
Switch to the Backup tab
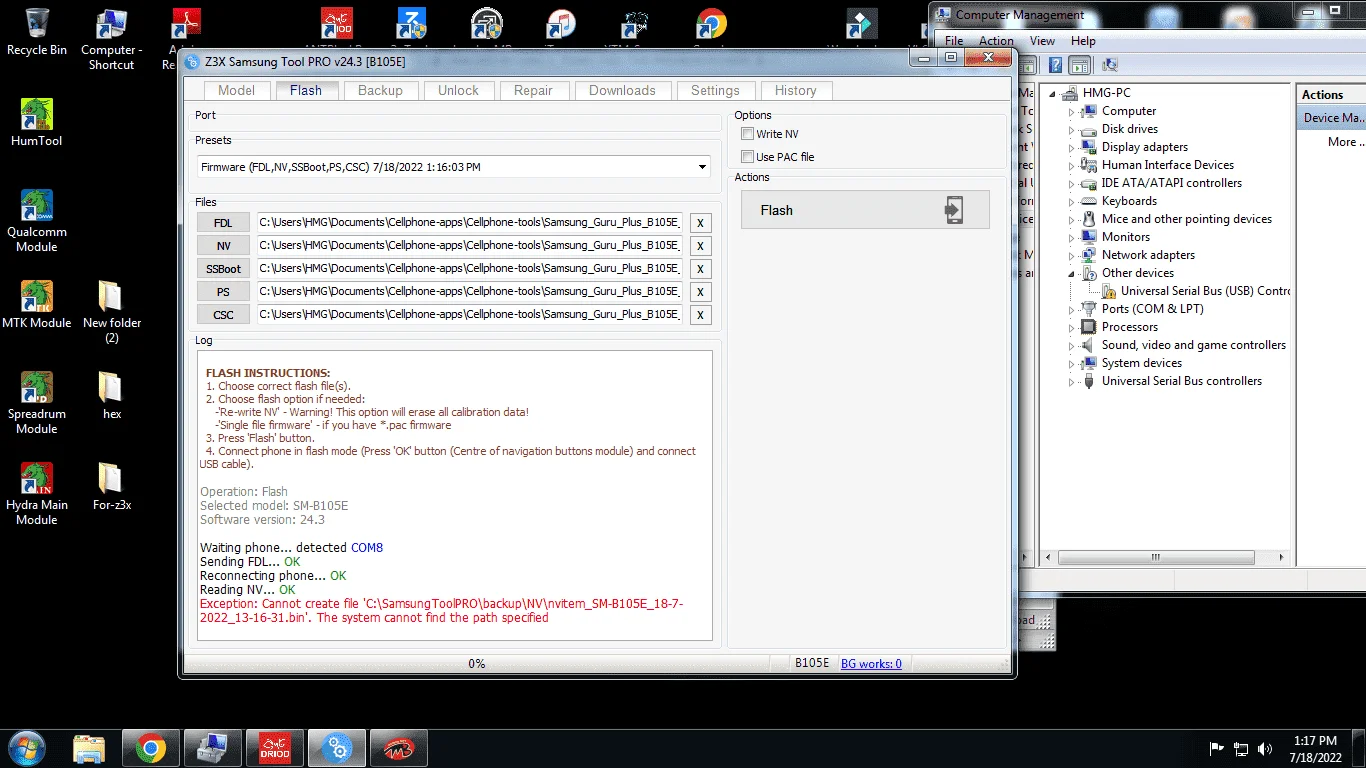(x=380, y=90)
